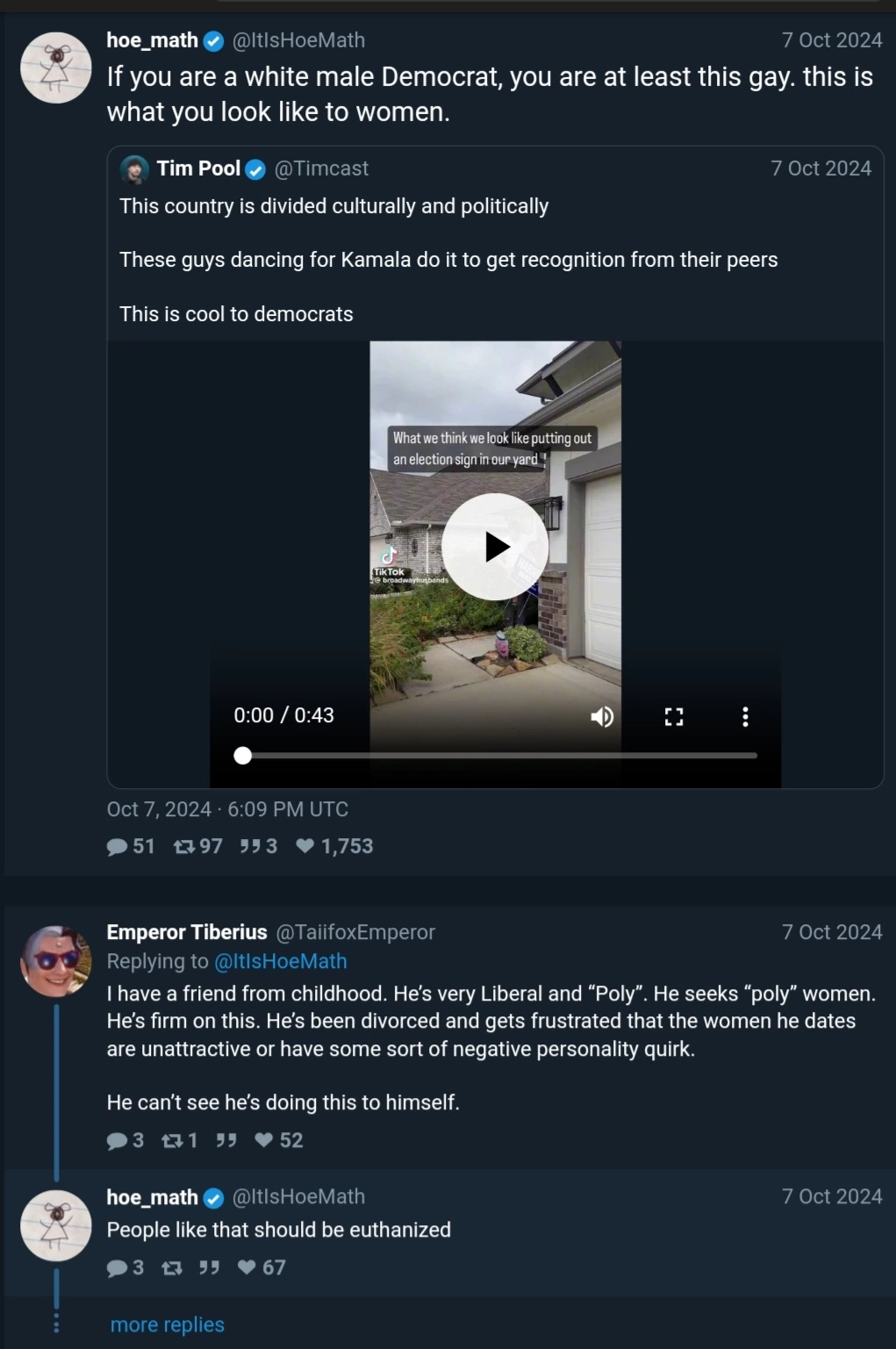
Task: Open Emperor Tiberius profile avatar
Action: point(56,961)
